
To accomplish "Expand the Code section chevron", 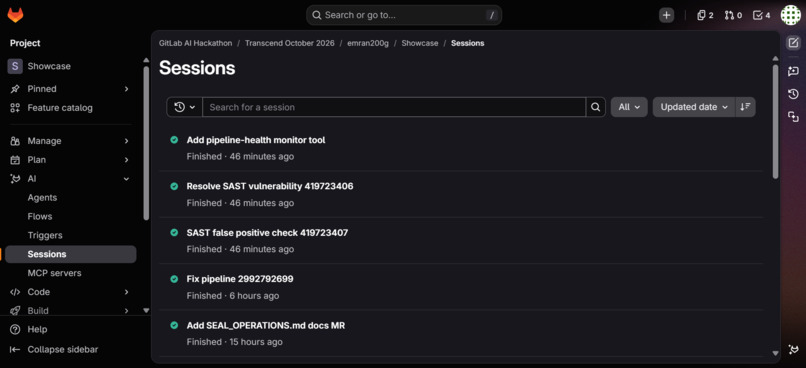I will point(126,292).
